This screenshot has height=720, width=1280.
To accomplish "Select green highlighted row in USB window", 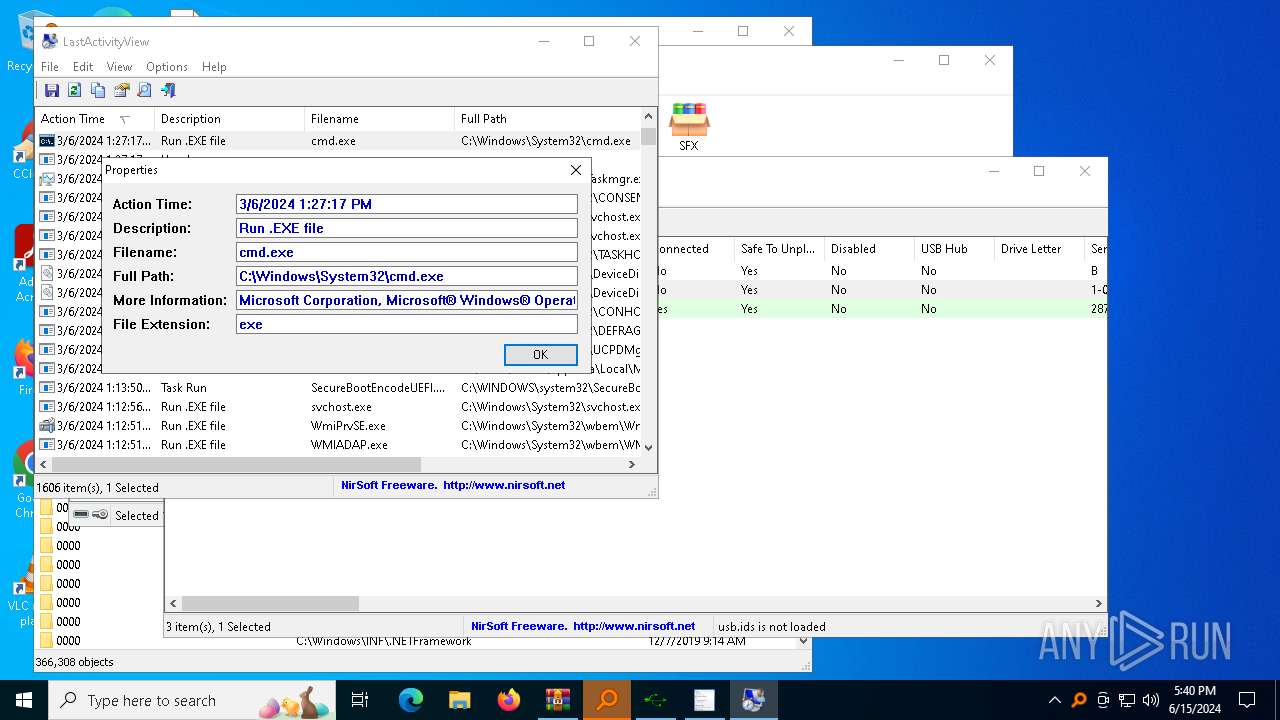I will pos(881,310).
